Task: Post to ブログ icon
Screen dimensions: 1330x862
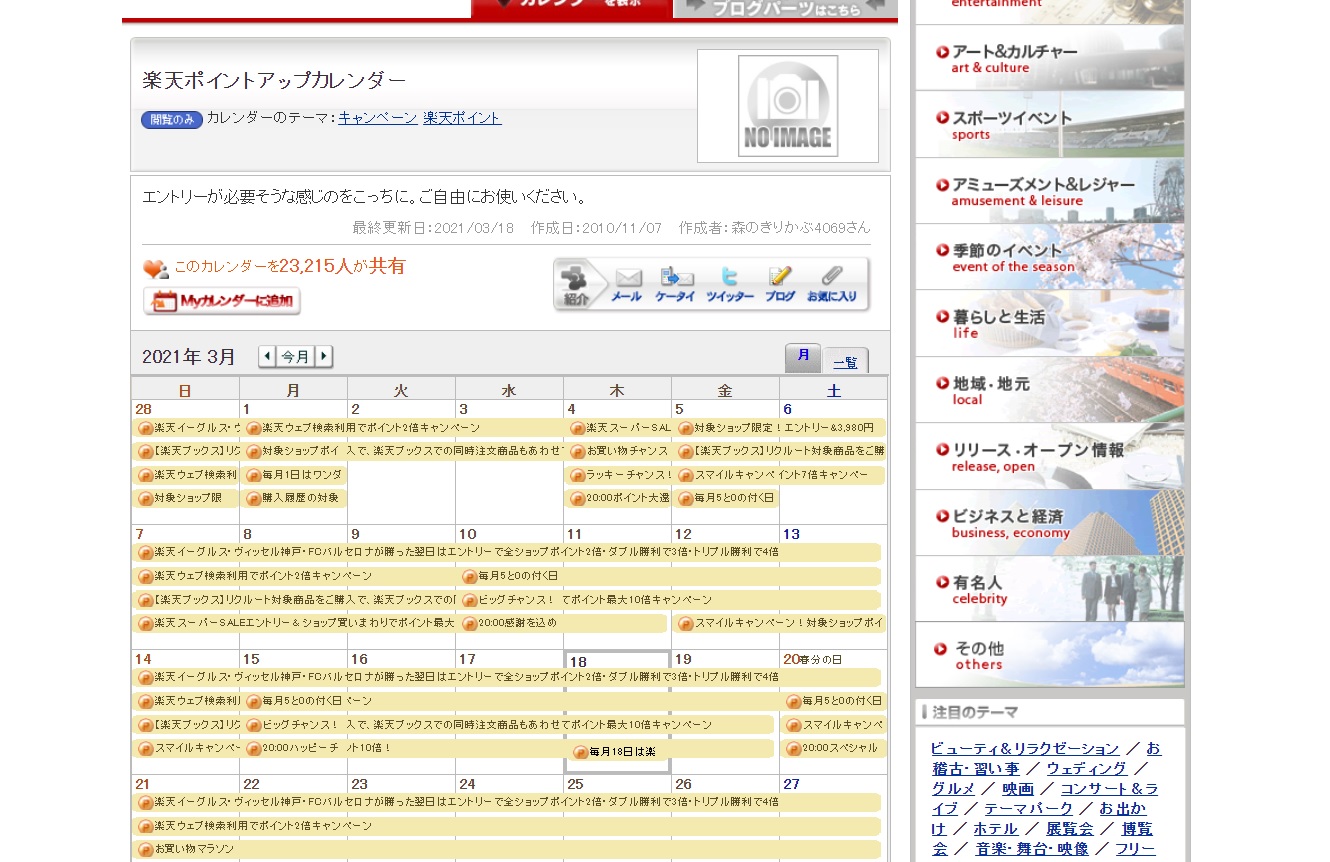Action: point(780,284)
